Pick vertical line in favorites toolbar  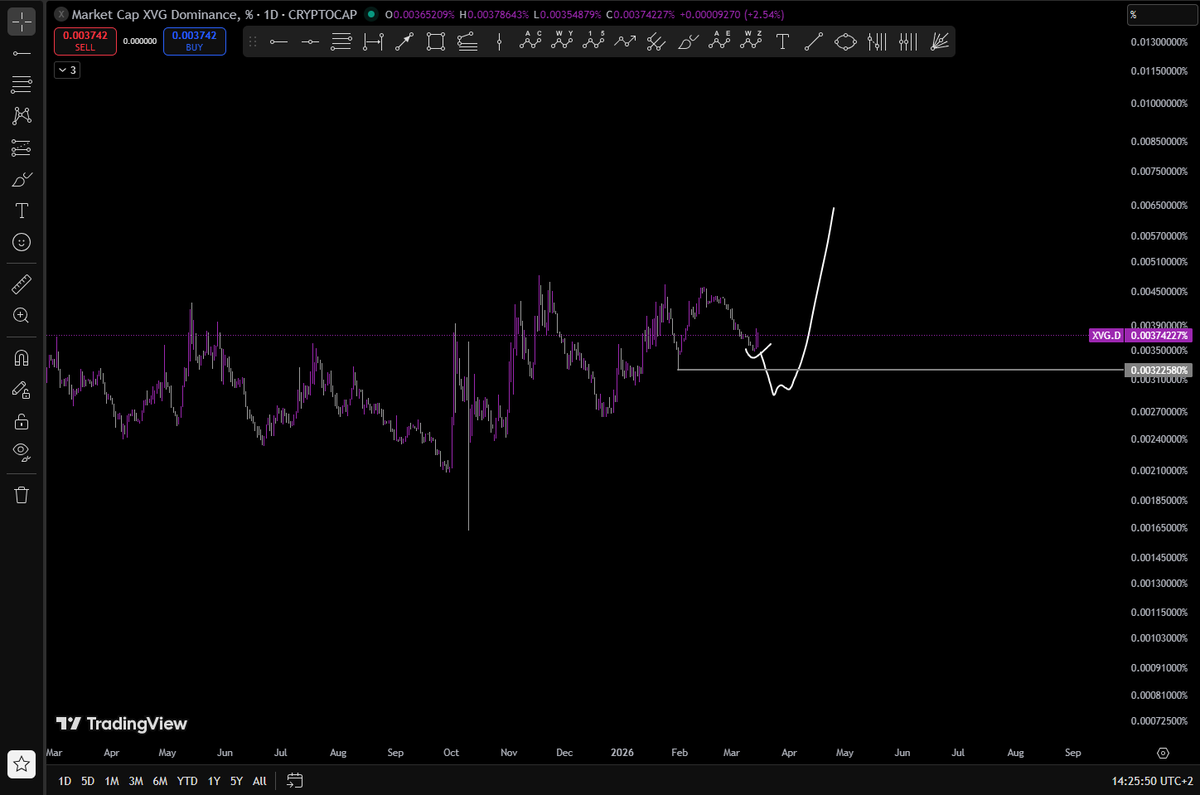point(499,42)
